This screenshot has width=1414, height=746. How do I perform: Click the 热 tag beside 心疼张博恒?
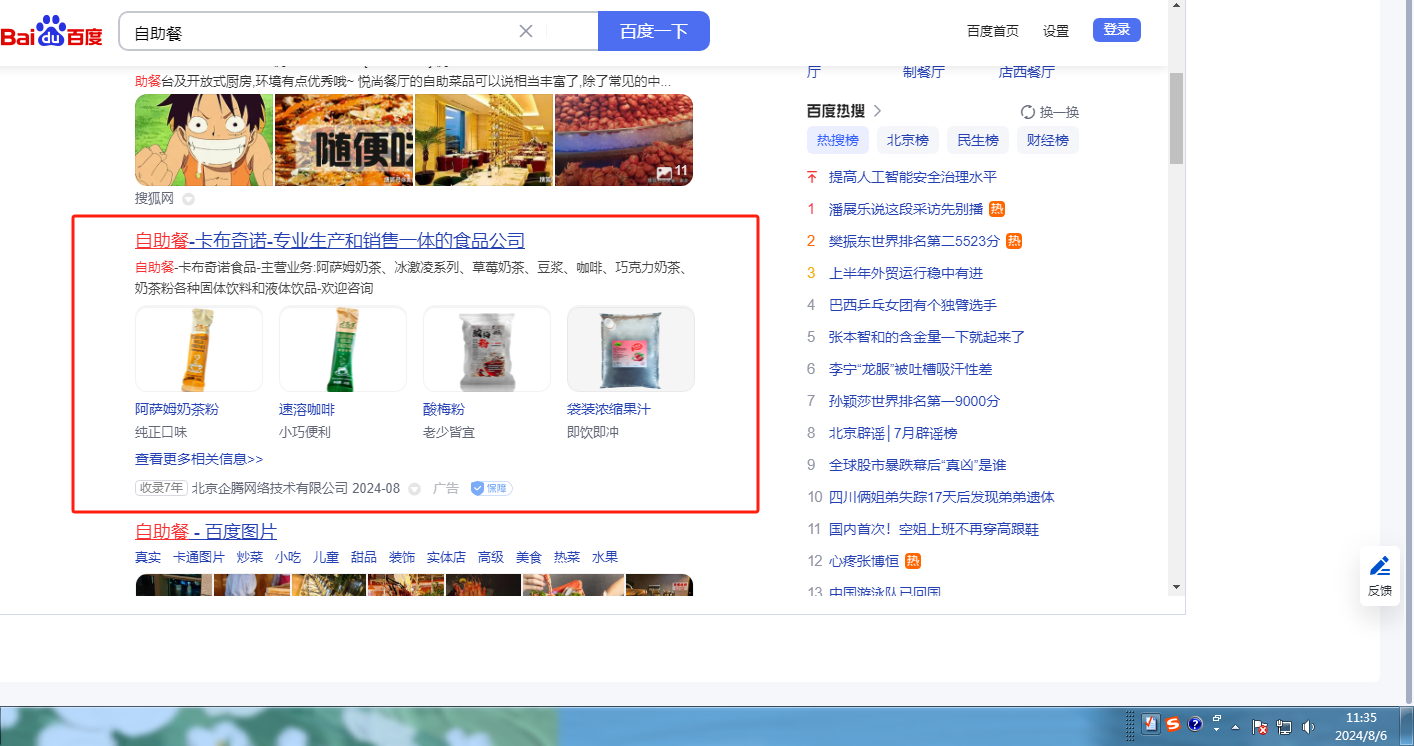913,561
